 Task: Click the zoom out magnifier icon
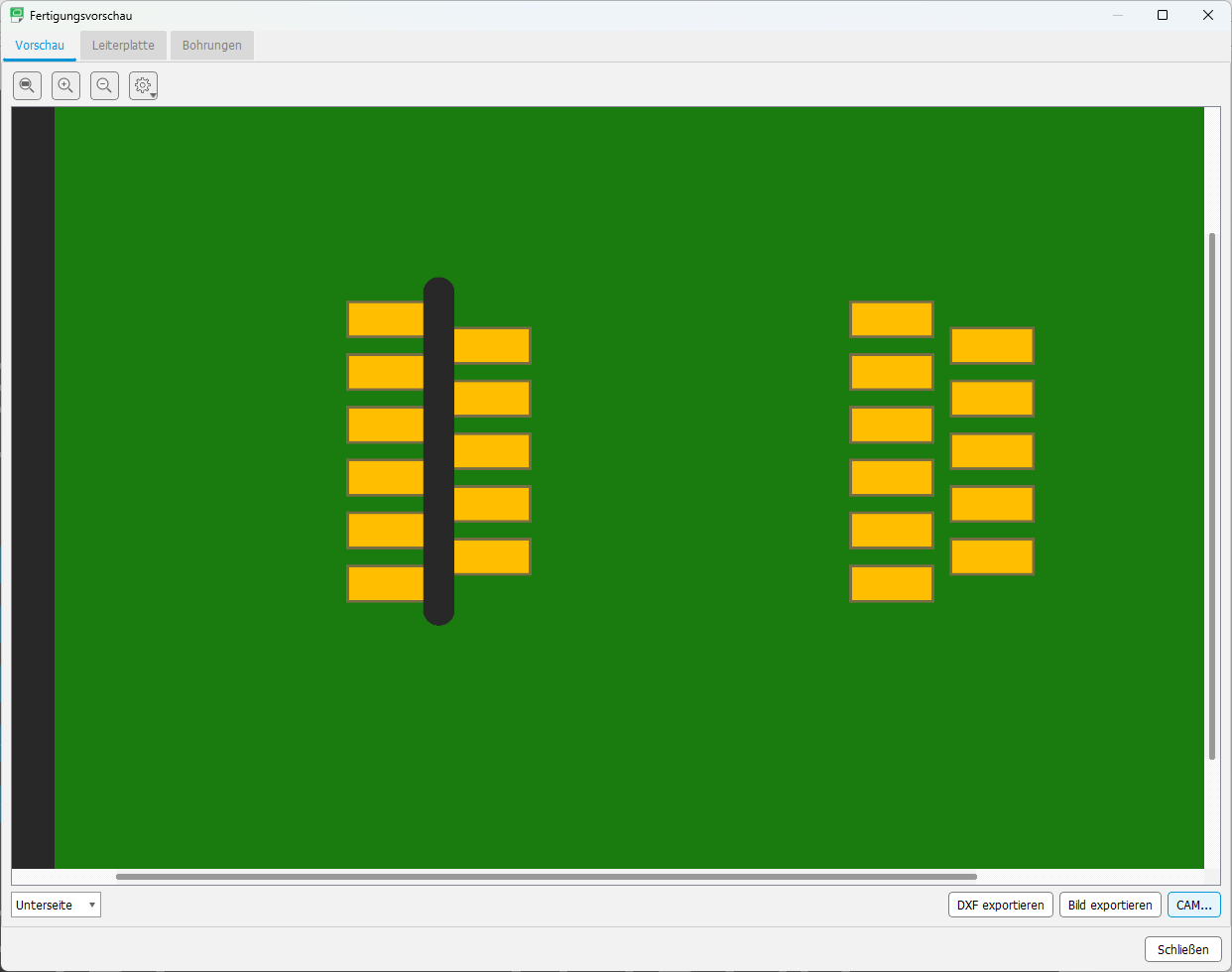click(104, 86)
